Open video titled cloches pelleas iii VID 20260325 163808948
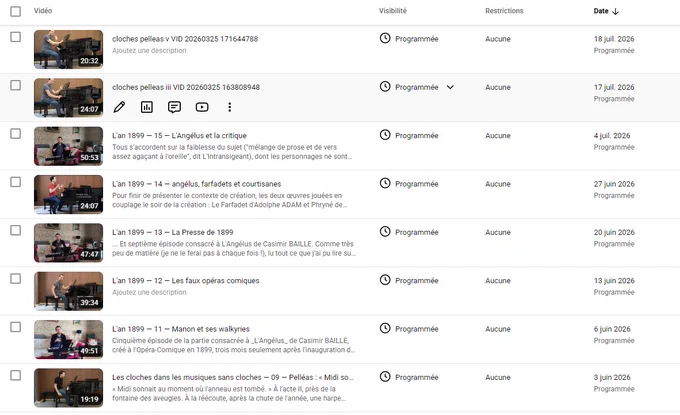 (186, 87)
